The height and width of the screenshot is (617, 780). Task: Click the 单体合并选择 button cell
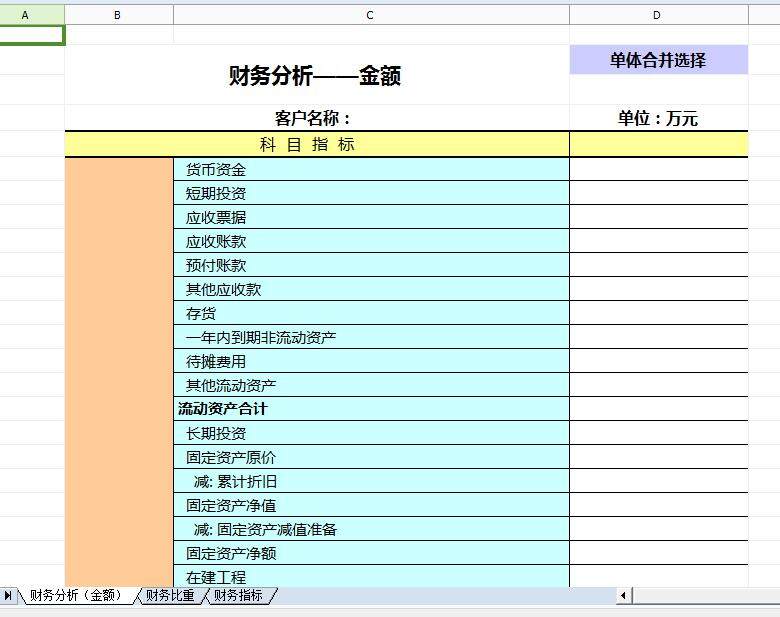(658, 60)
